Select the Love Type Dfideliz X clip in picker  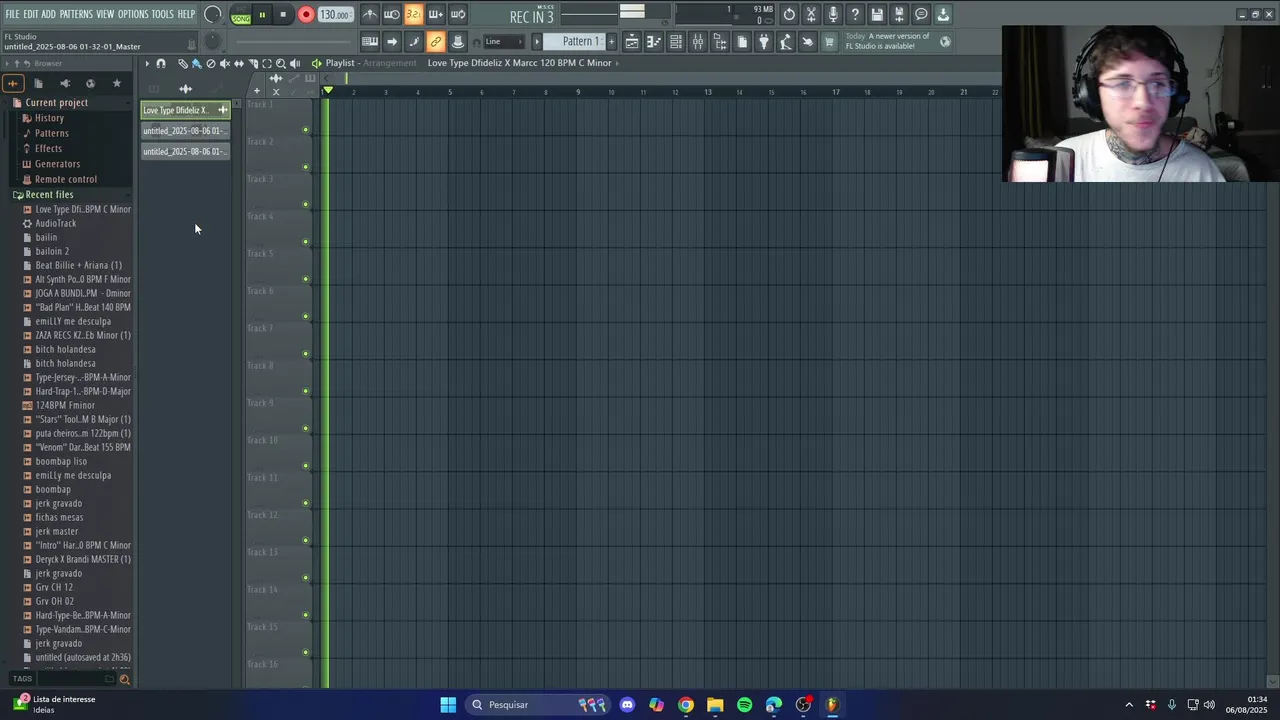[186, 110]
